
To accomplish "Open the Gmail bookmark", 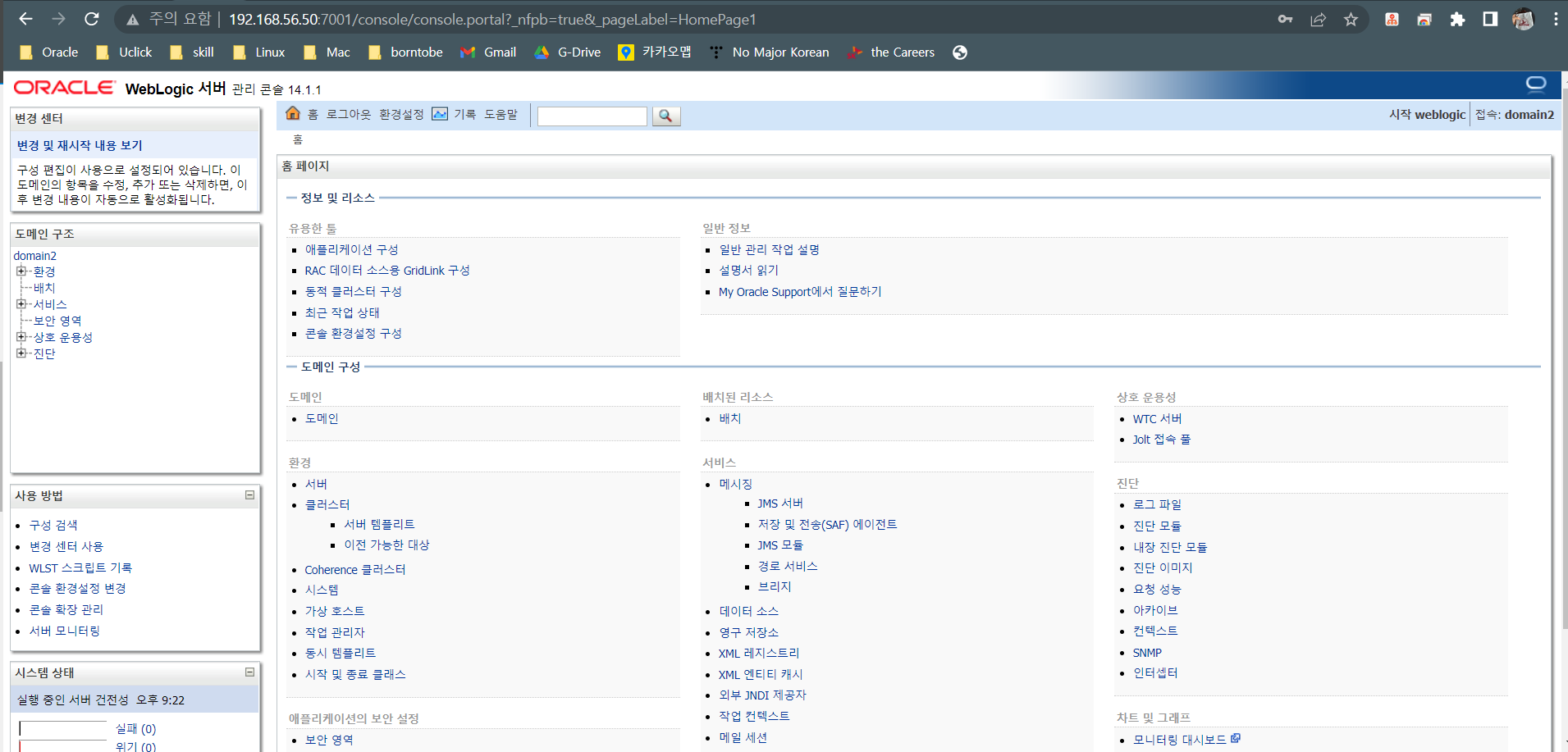I will [487, 52].
